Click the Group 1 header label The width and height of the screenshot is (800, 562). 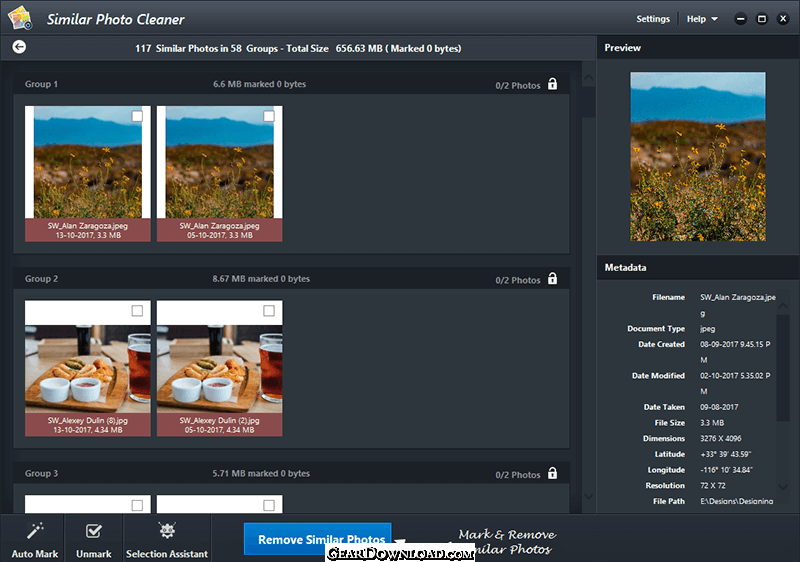[41, 84]
